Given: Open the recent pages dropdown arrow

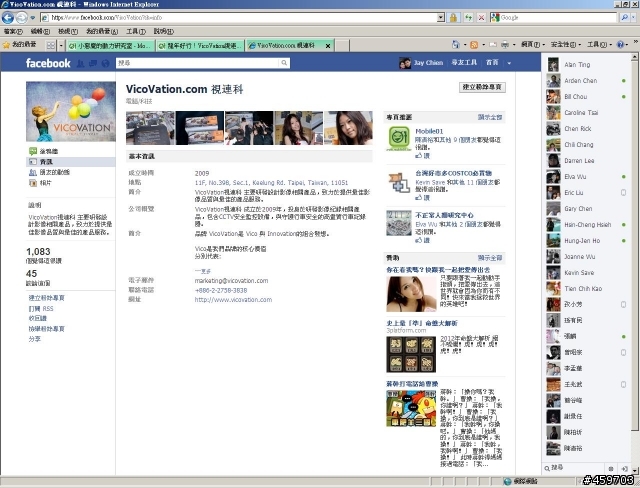Looking at the screenshot, I should 33,18.
